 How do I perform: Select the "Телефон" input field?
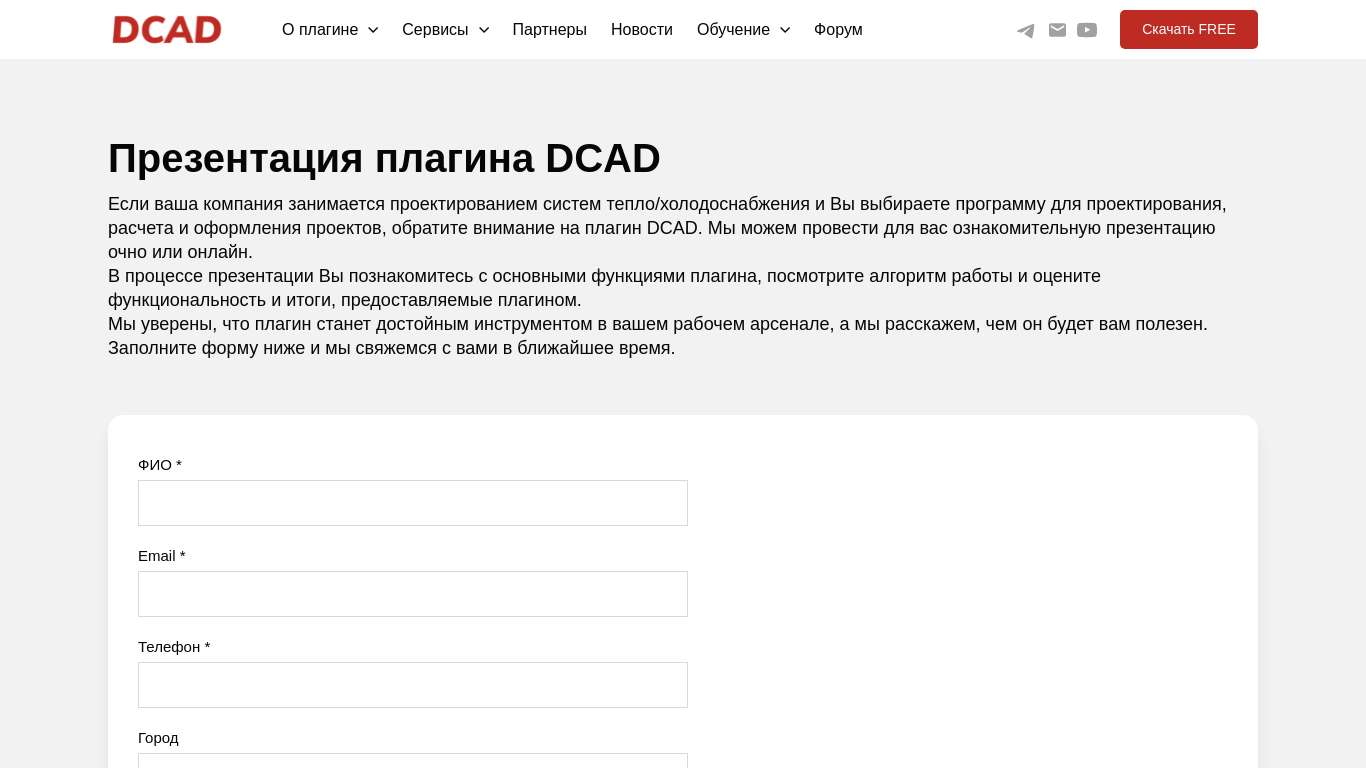tap(413, 685)
